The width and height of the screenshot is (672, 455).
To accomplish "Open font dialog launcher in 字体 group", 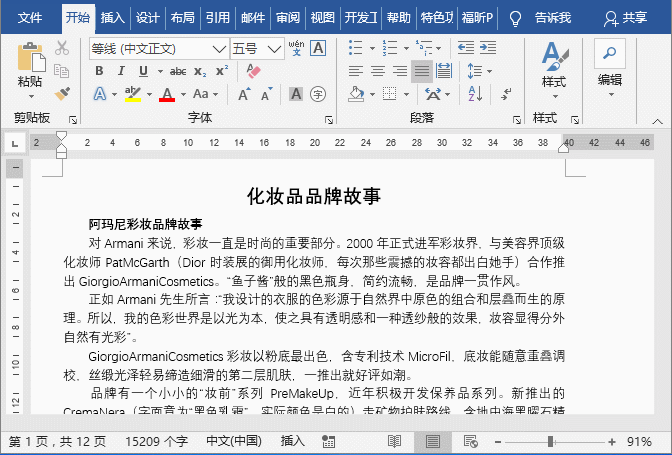I will click(329, 120).
